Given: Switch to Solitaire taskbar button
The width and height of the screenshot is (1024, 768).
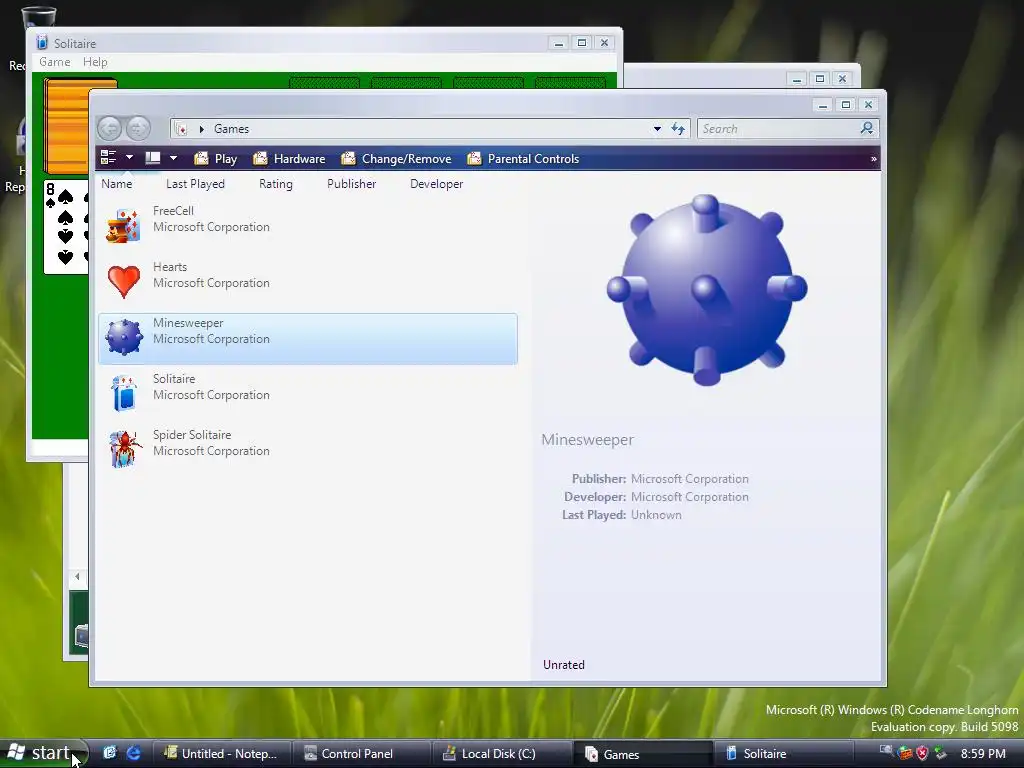Looking at the screenshot, I should [783, 754].
